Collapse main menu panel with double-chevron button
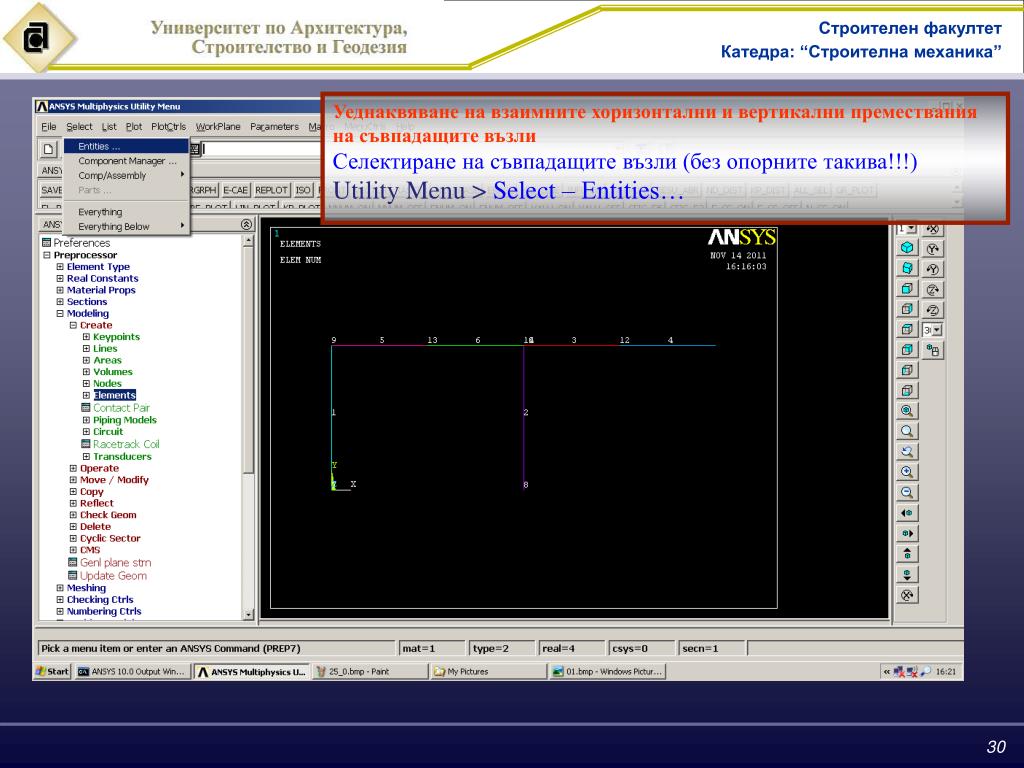The image size is (1024, 768). click(247, 225)
